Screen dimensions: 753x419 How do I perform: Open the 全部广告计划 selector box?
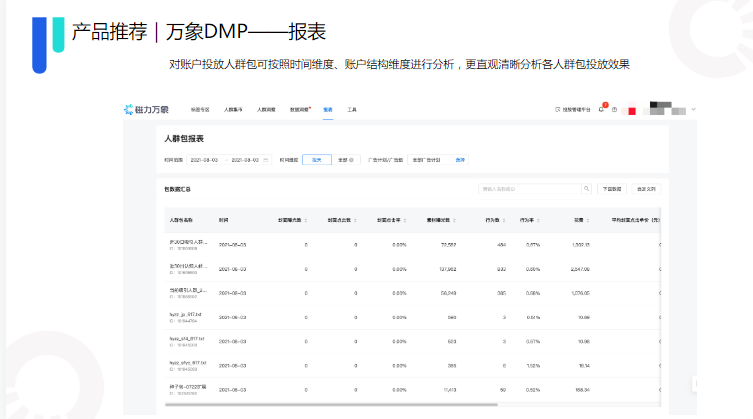tap(438, 160)
